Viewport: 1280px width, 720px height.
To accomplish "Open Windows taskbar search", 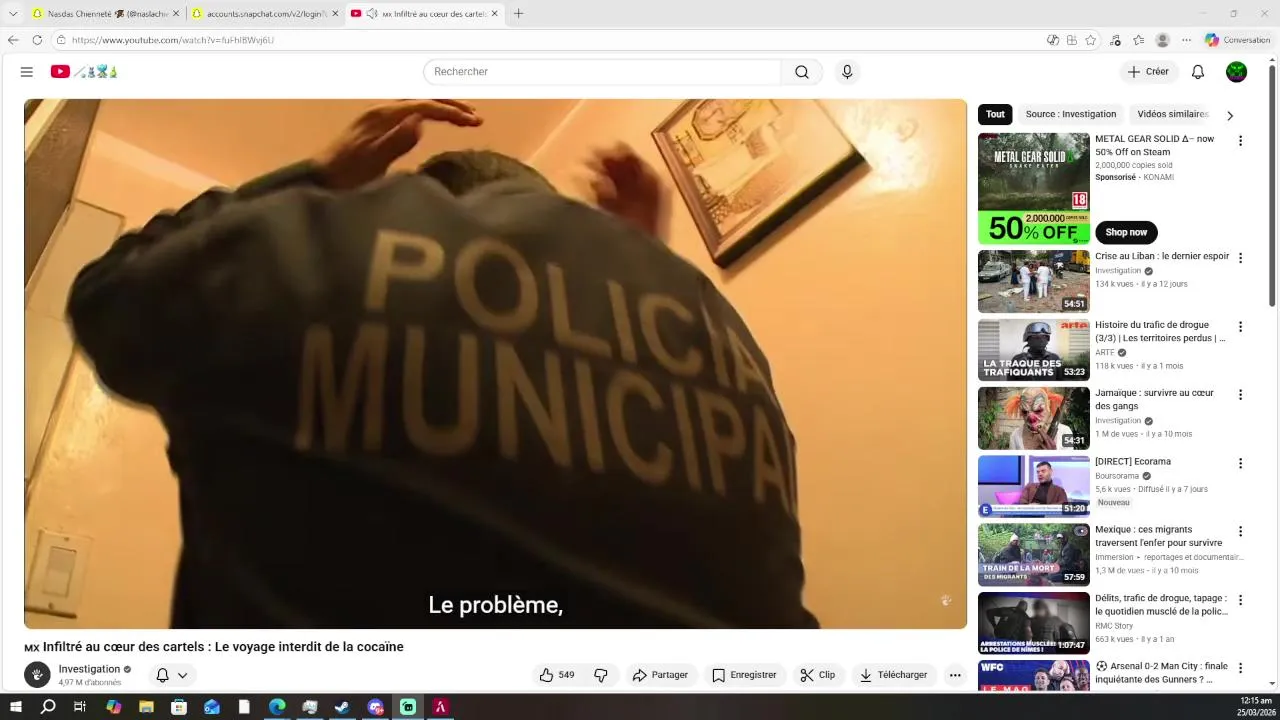I will point(48,707).
